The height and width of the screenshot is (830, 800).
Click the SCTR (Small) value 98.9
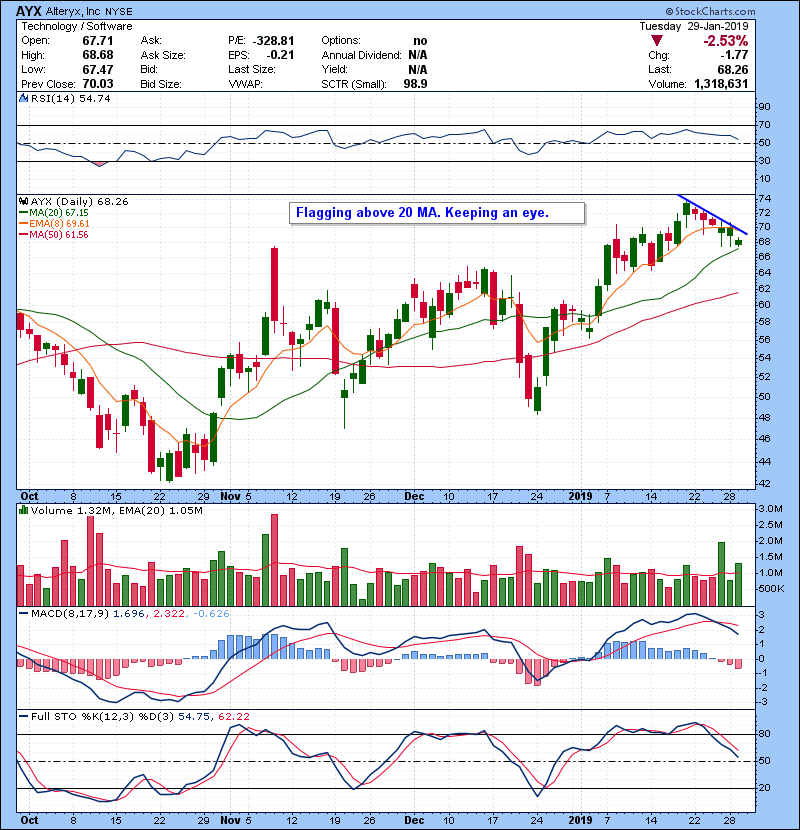point(416,84)
